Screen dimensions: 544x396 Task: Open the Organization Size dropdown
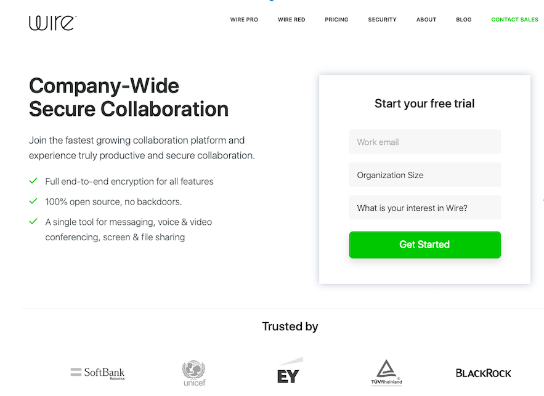(425, 175)
